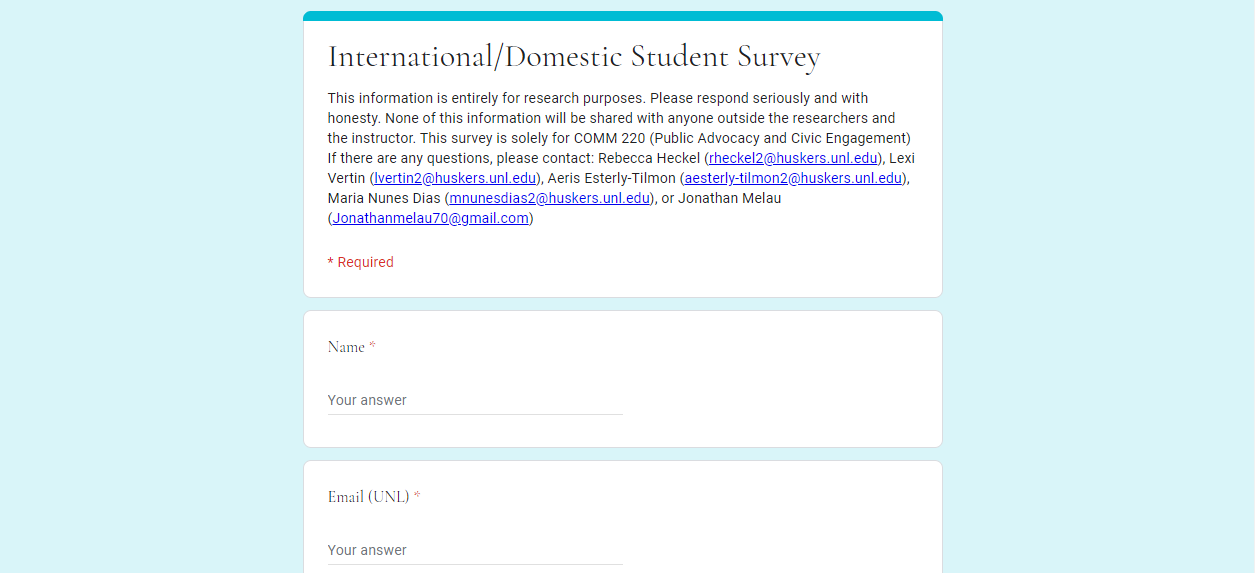This screenshot has width=1255, height=573.
Task: Open the rheckel2@huskers.unl.edu email link
Action: click(793, 158)
